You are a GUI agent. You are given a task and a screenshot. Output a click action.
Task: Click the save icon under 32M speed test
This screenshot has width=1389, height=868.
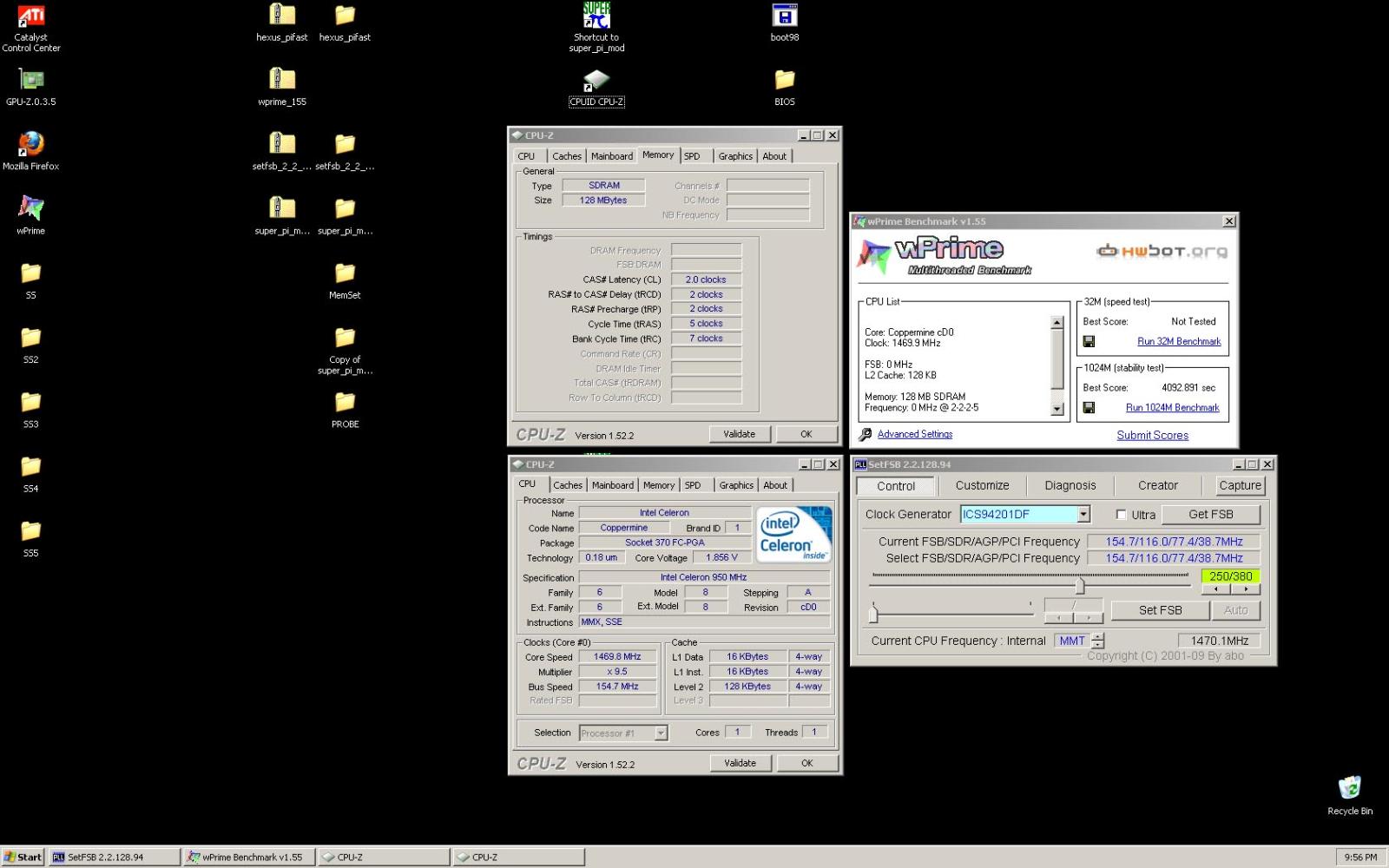tap(1089, 341)
